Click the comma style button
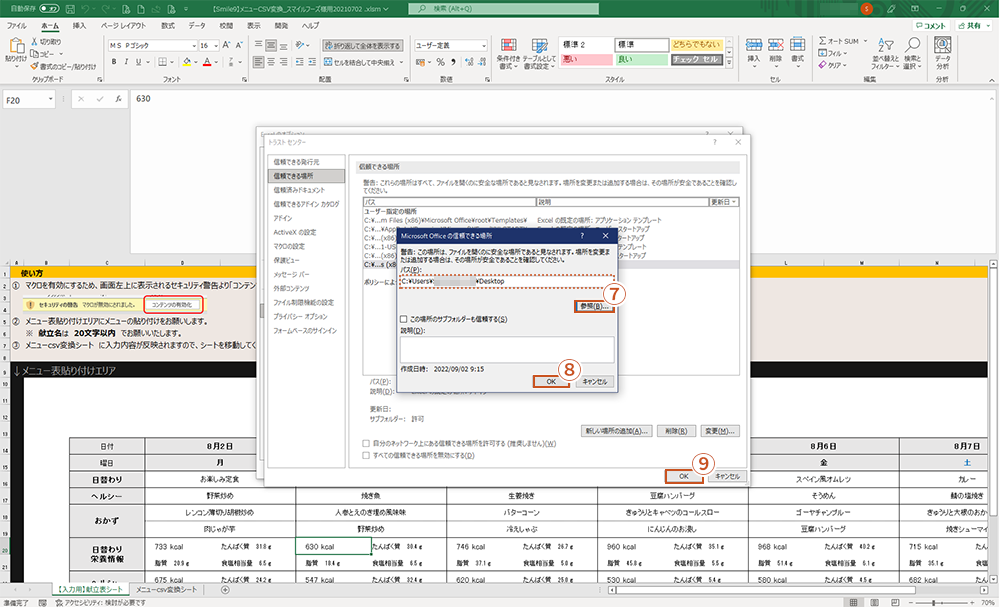 click(x=453, y=62)
